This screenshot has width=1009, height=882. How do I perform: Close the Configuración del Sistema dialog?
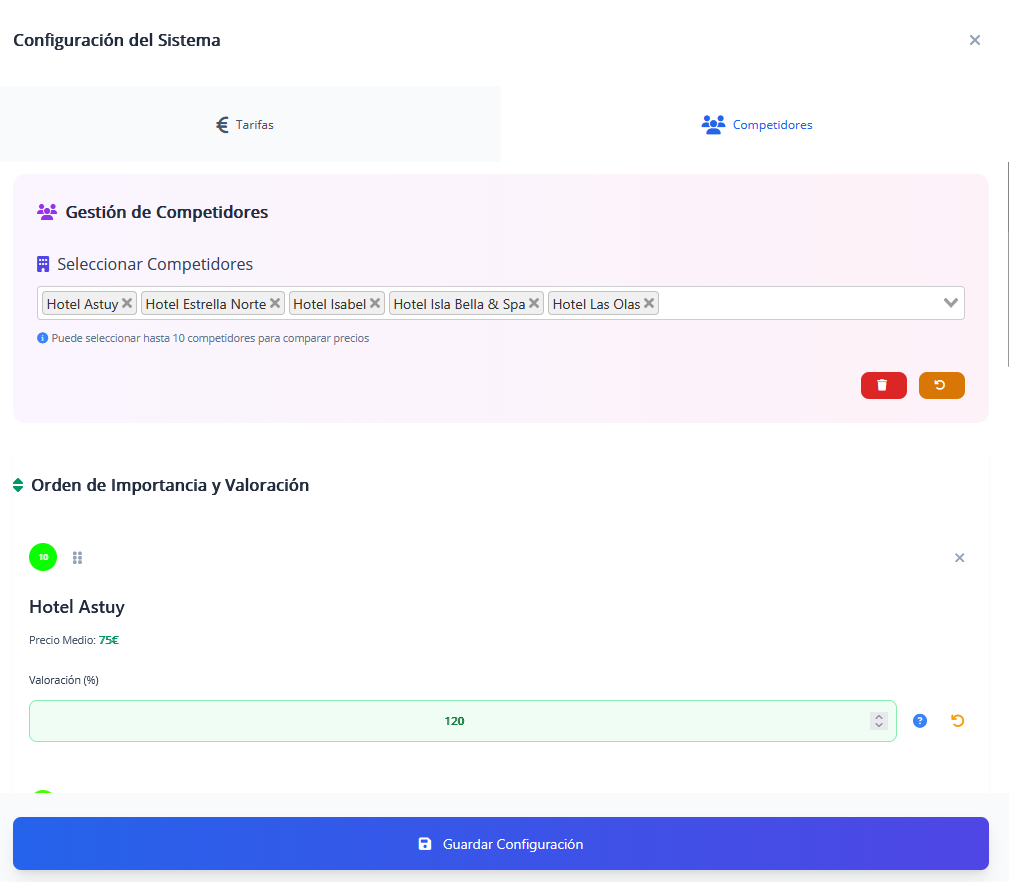pyautogui.click(x=975, y=40)
